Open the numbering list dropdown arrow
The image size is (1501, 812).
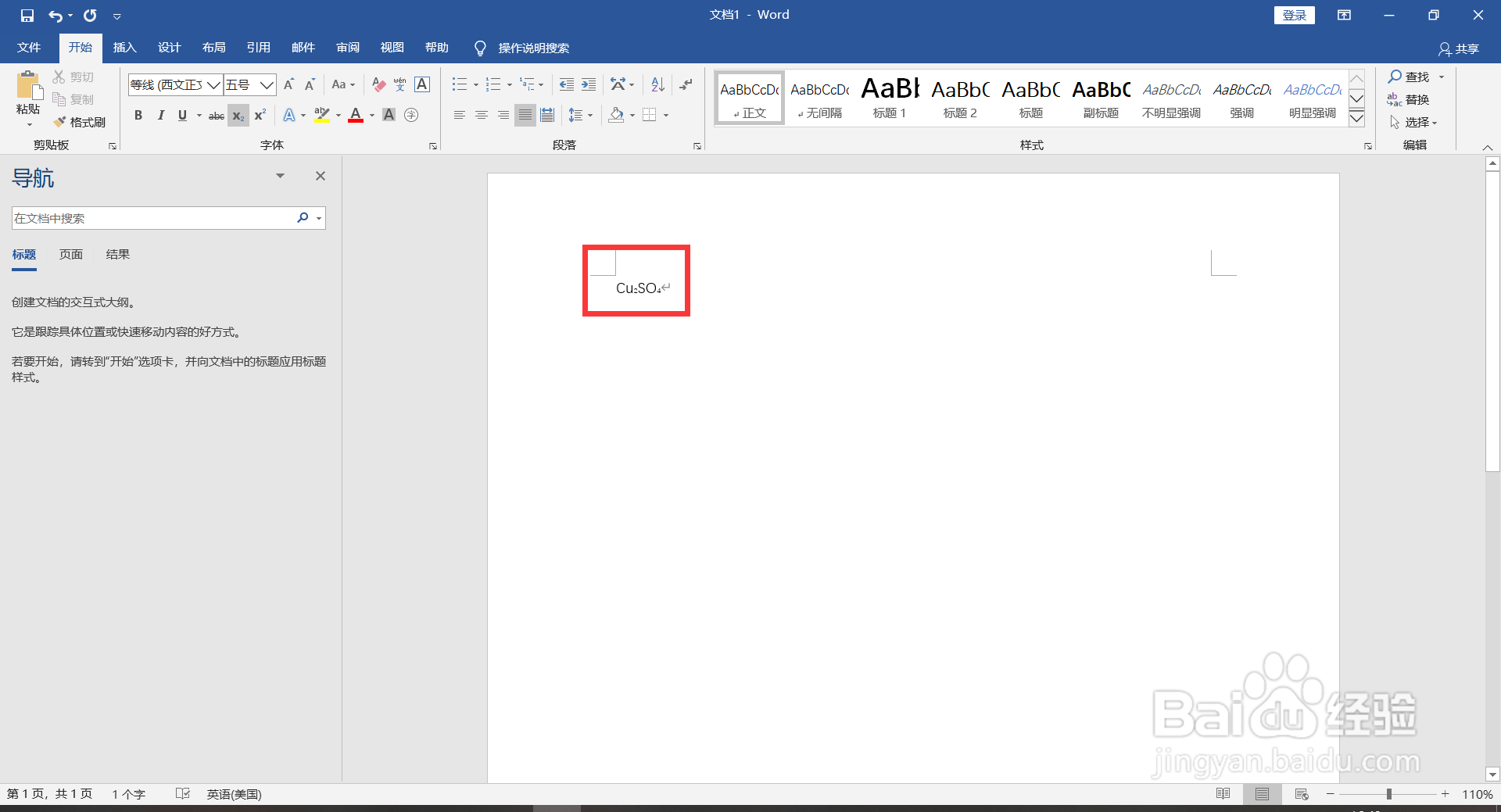tap(510, 84)
